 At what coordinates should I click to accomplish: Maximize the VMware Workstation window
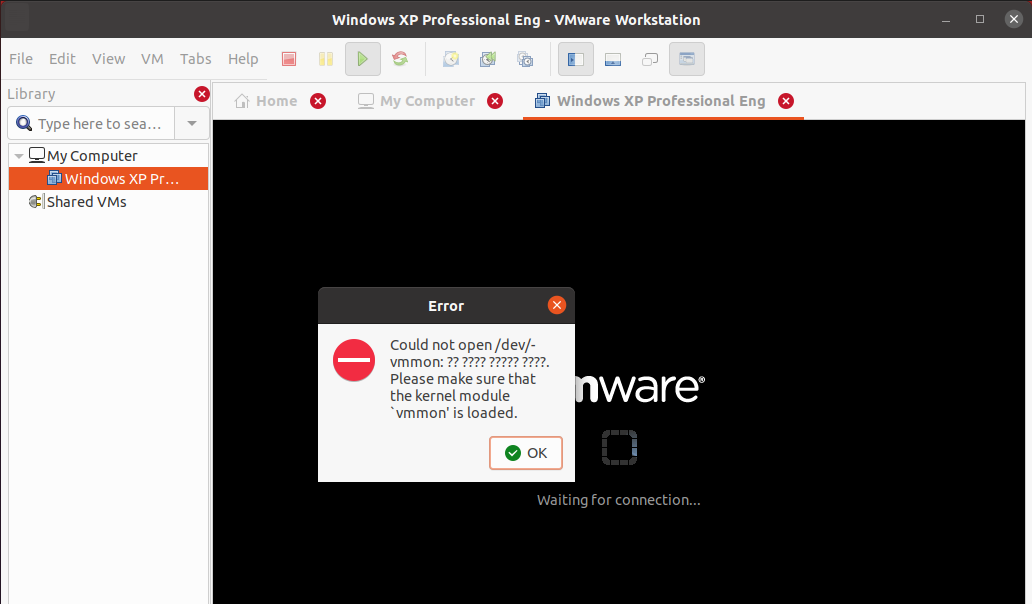(x=980, y=19)
